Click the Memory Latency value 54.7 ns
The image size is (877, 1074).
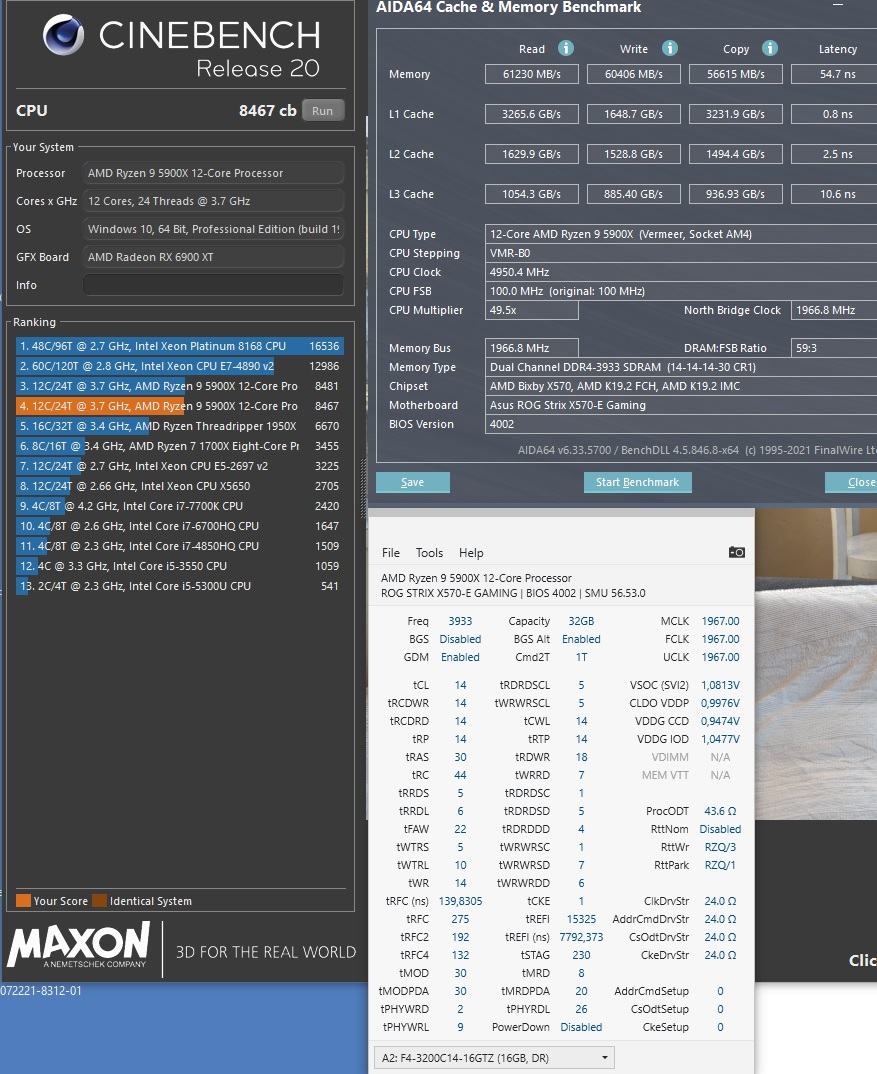point(835,74)
